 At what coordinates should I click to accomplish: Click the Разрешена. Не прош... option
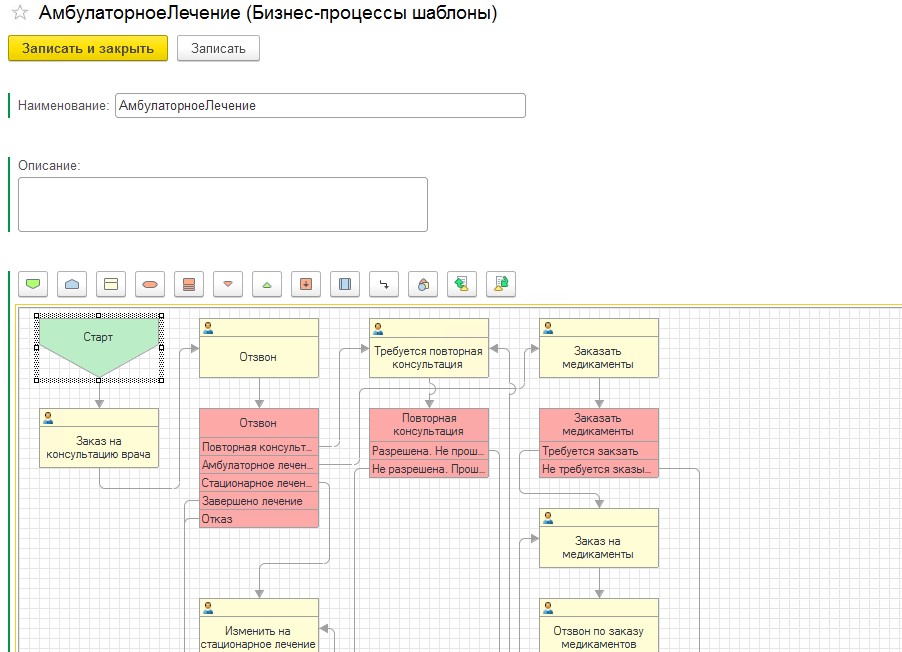[x=429, y=451]
